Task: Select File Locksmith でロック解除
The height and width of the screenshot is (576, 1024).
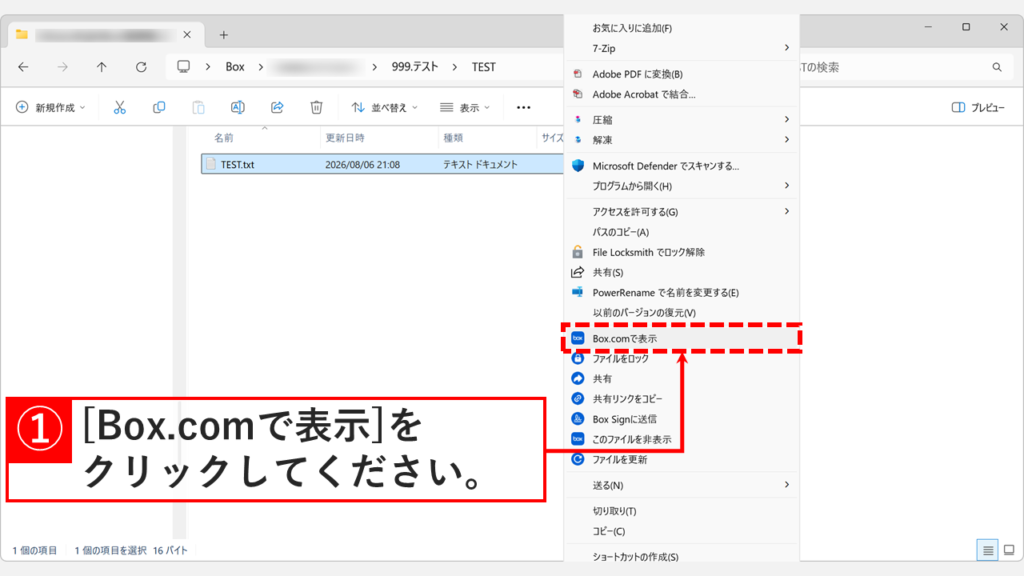Action: tap(681, 252)
